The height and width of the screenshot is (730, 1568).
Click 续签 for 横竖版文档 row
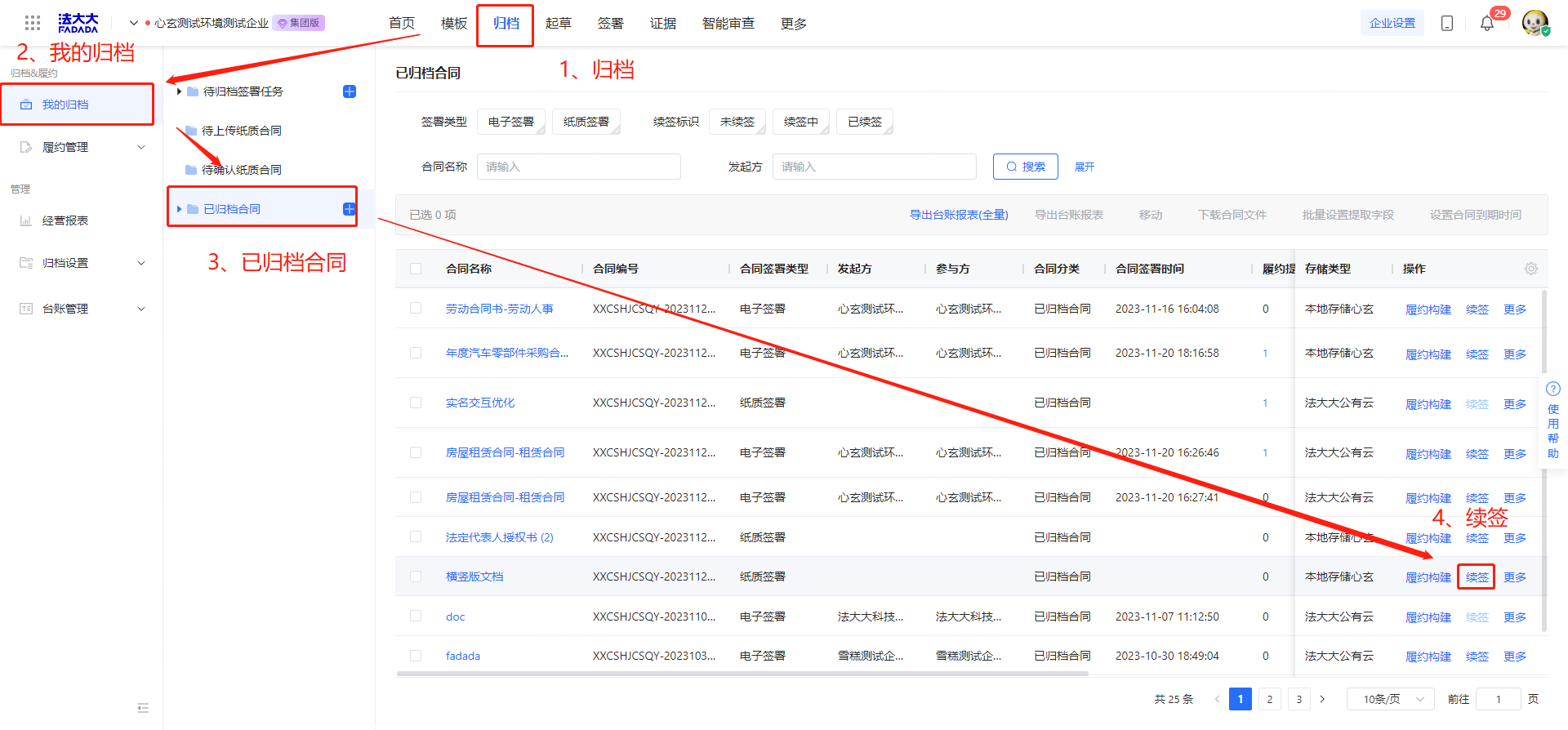point(1477,577)
